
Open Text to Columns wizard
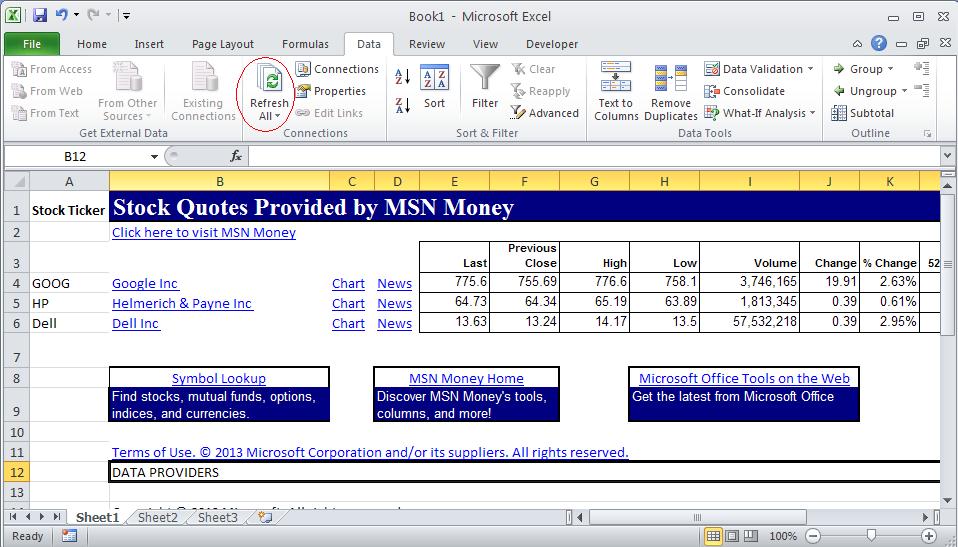coord(616,92)
